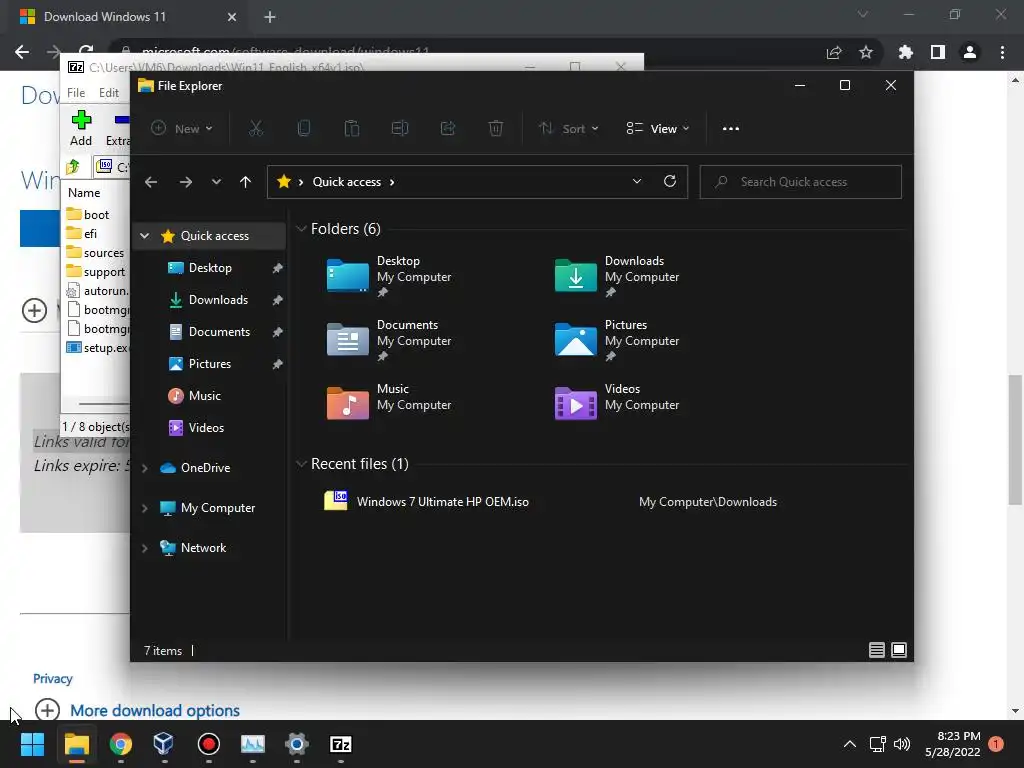Switch to details view icon in status bar
This screenshot has width=1024, height=768.
click(x=876, y=650)
